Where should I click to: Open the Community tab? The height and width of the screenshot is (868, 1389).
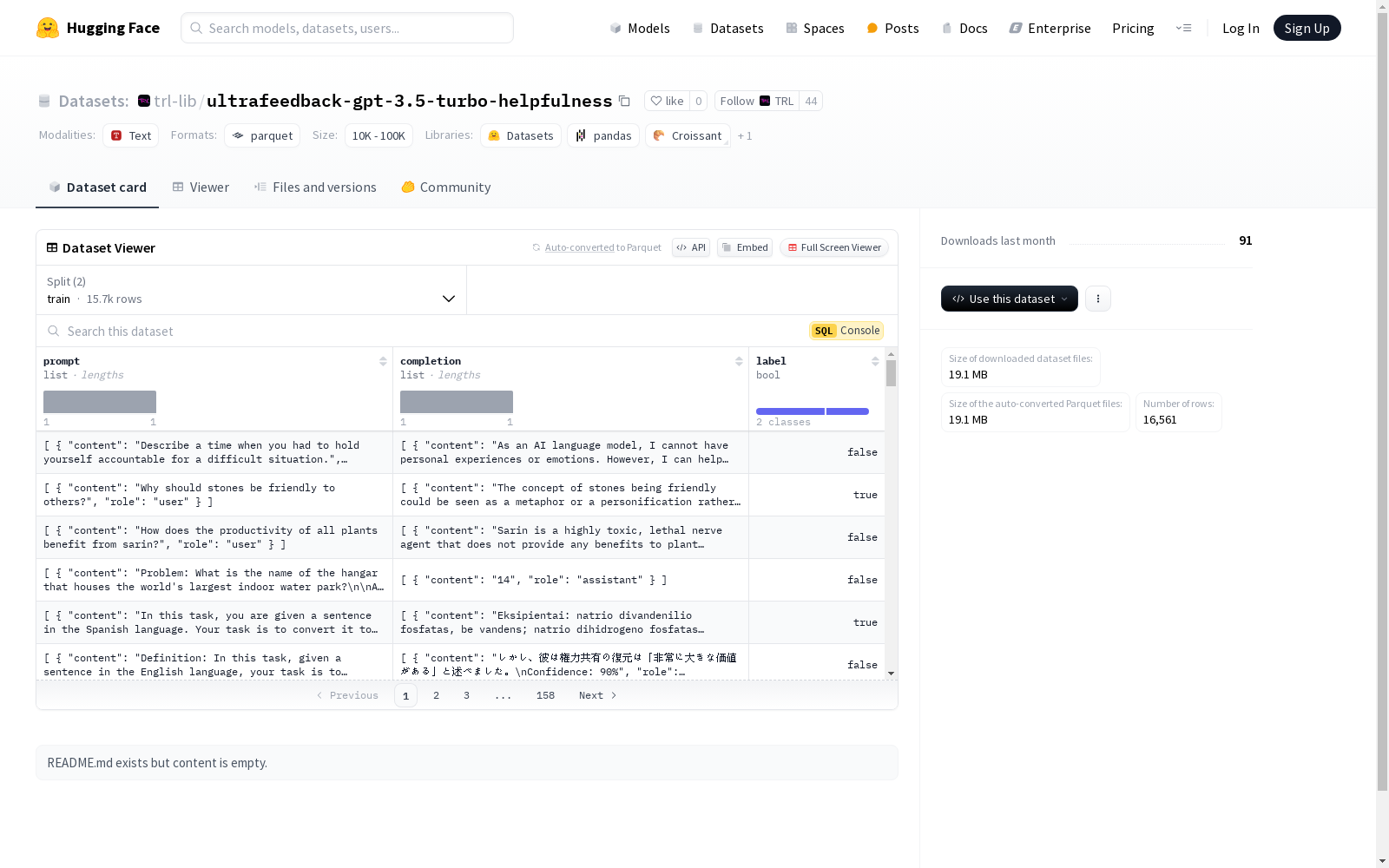pyautogui.click(x=446, y=187)
